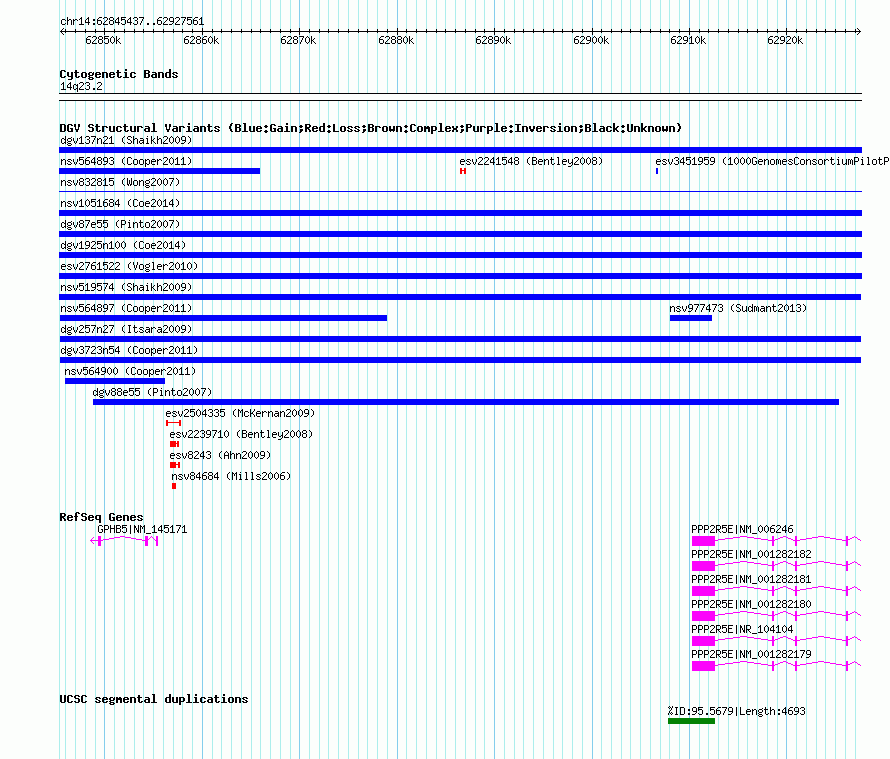Select the PPP2R5E NM_006246 exon block
The height and width of the screenshot is (759, 890).
click(x=703, y=541)
